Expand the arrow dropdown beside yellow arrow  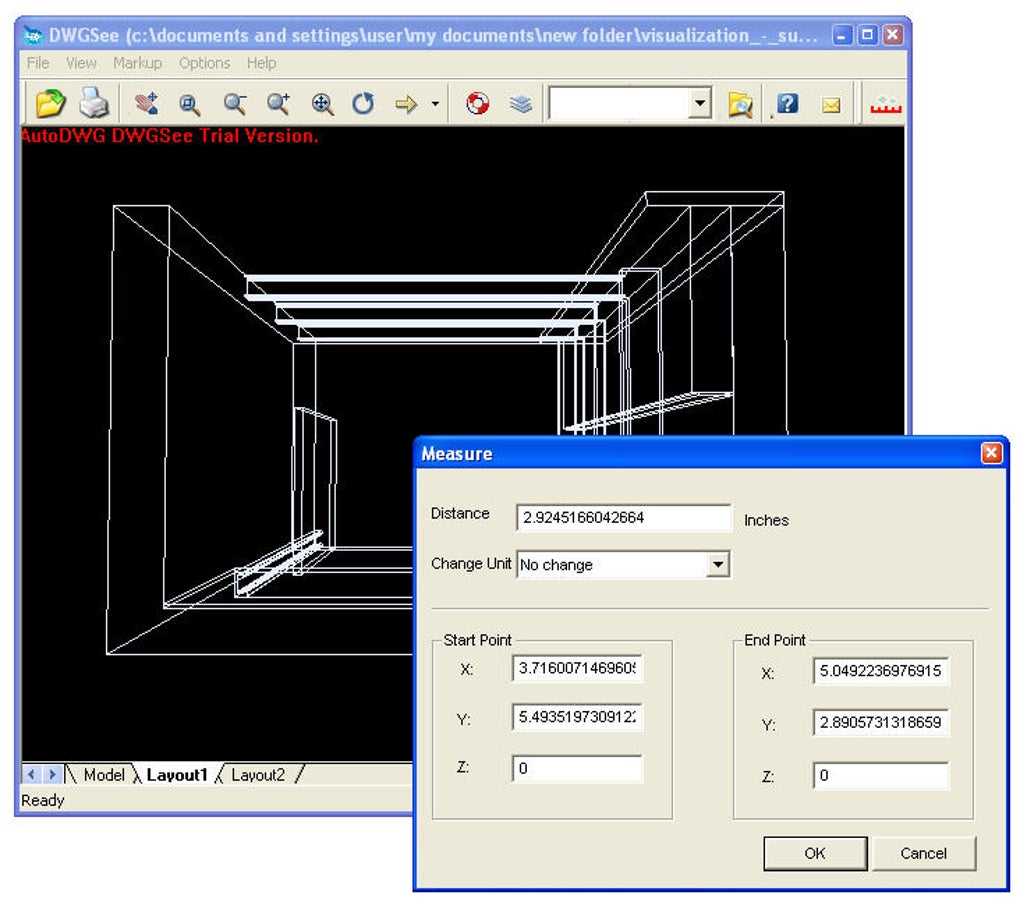435,103
